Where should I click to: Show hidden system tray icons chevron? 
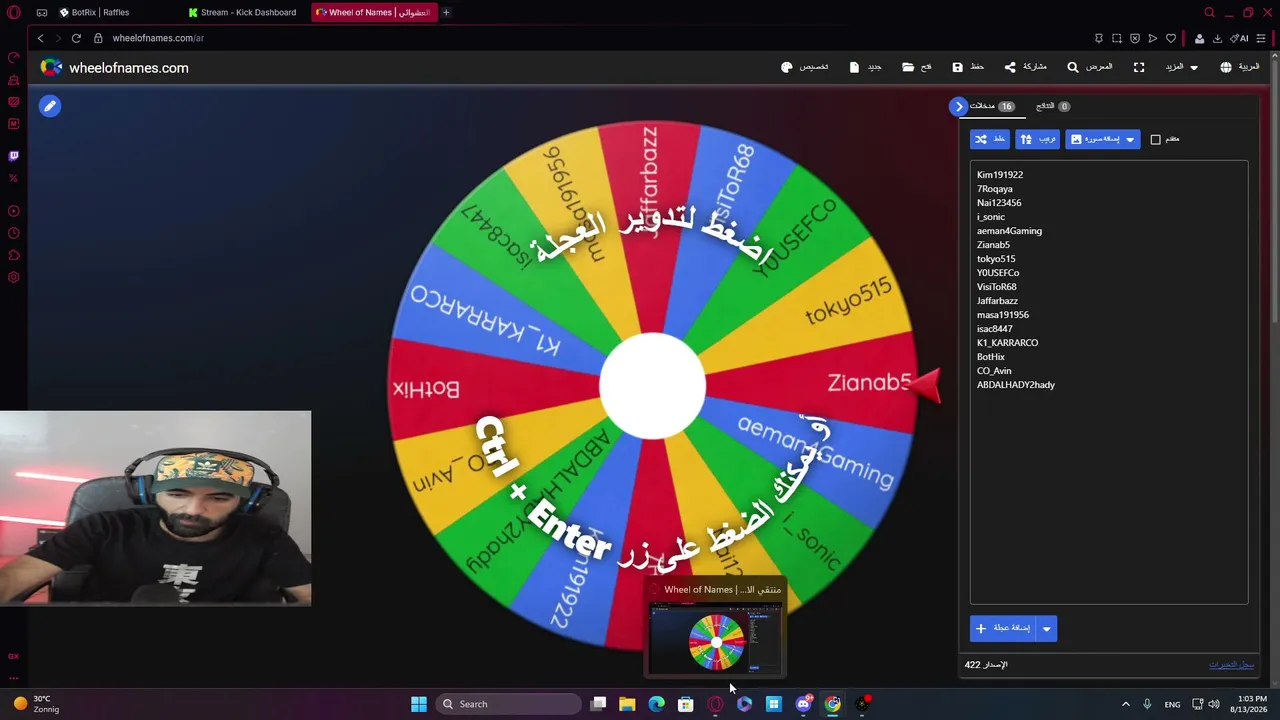[1125, 704]
